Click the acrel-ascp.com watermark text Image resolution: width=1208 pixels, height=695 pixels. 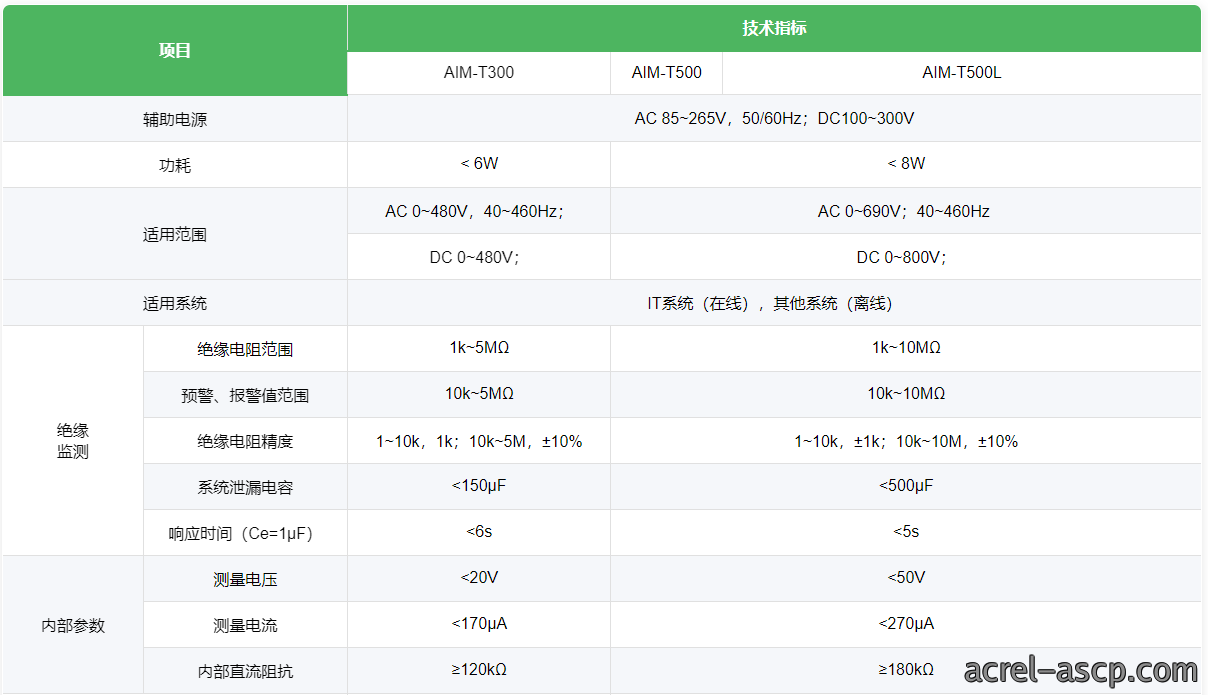coord(1081,671)
